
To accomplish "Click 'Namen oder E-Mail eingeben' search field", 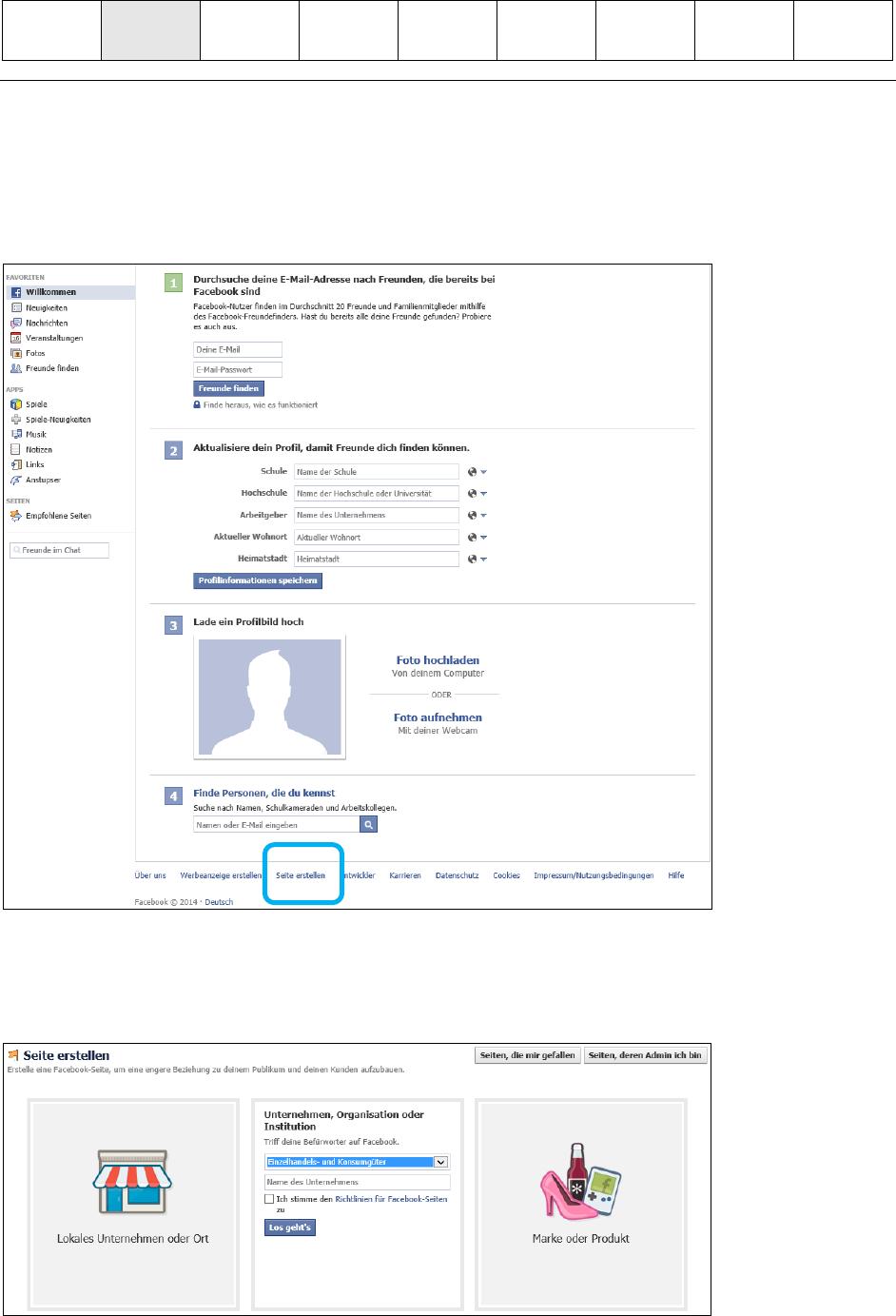I will 276,825.
